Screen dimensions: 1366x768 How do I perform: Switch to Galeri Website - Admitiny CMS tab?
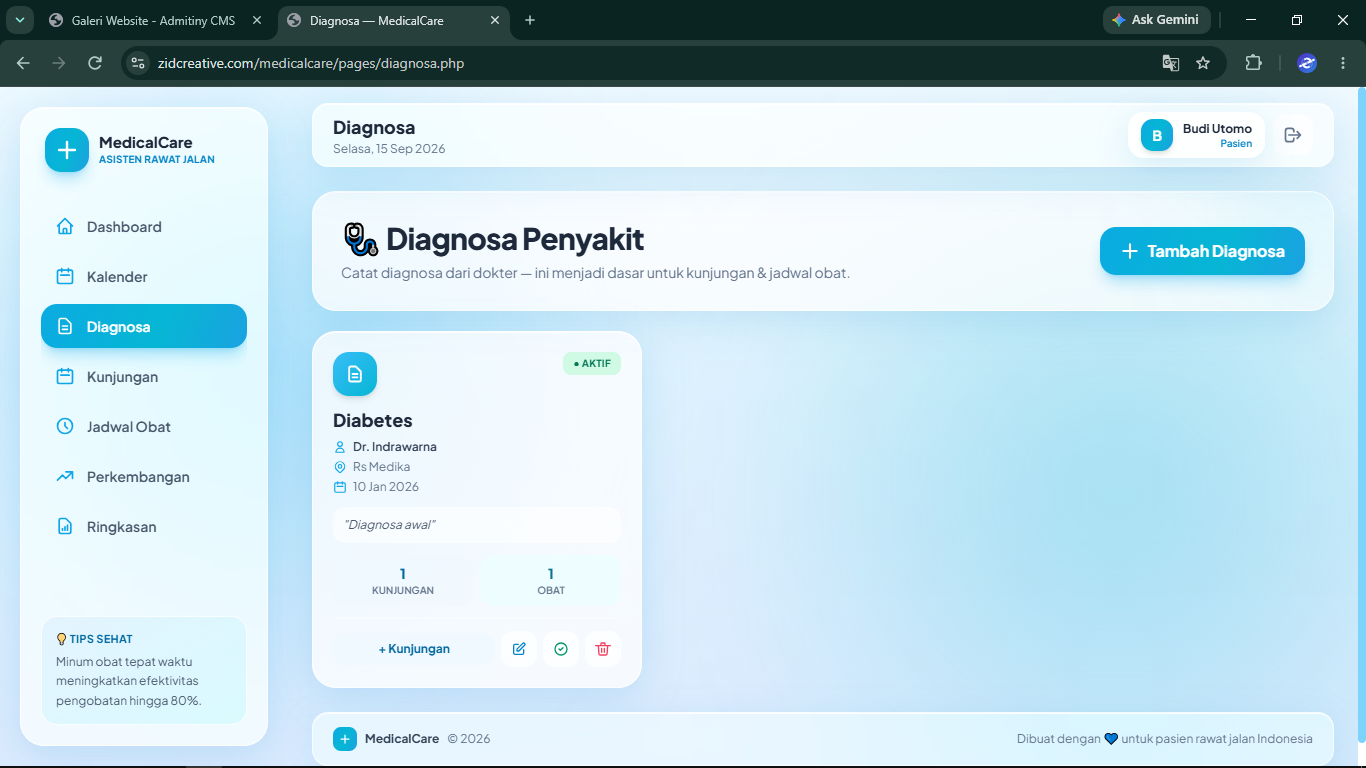coord(155,20)
